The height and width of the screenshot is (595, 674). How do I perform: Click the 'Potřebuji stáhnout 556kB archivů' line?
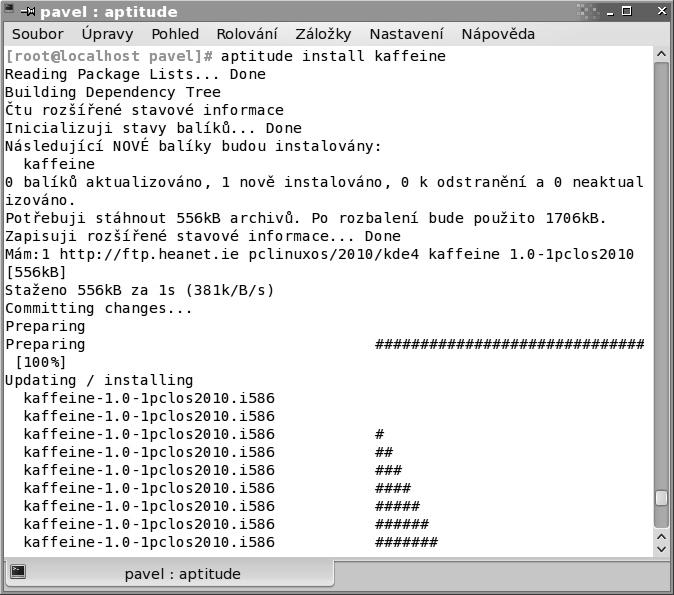306,218
